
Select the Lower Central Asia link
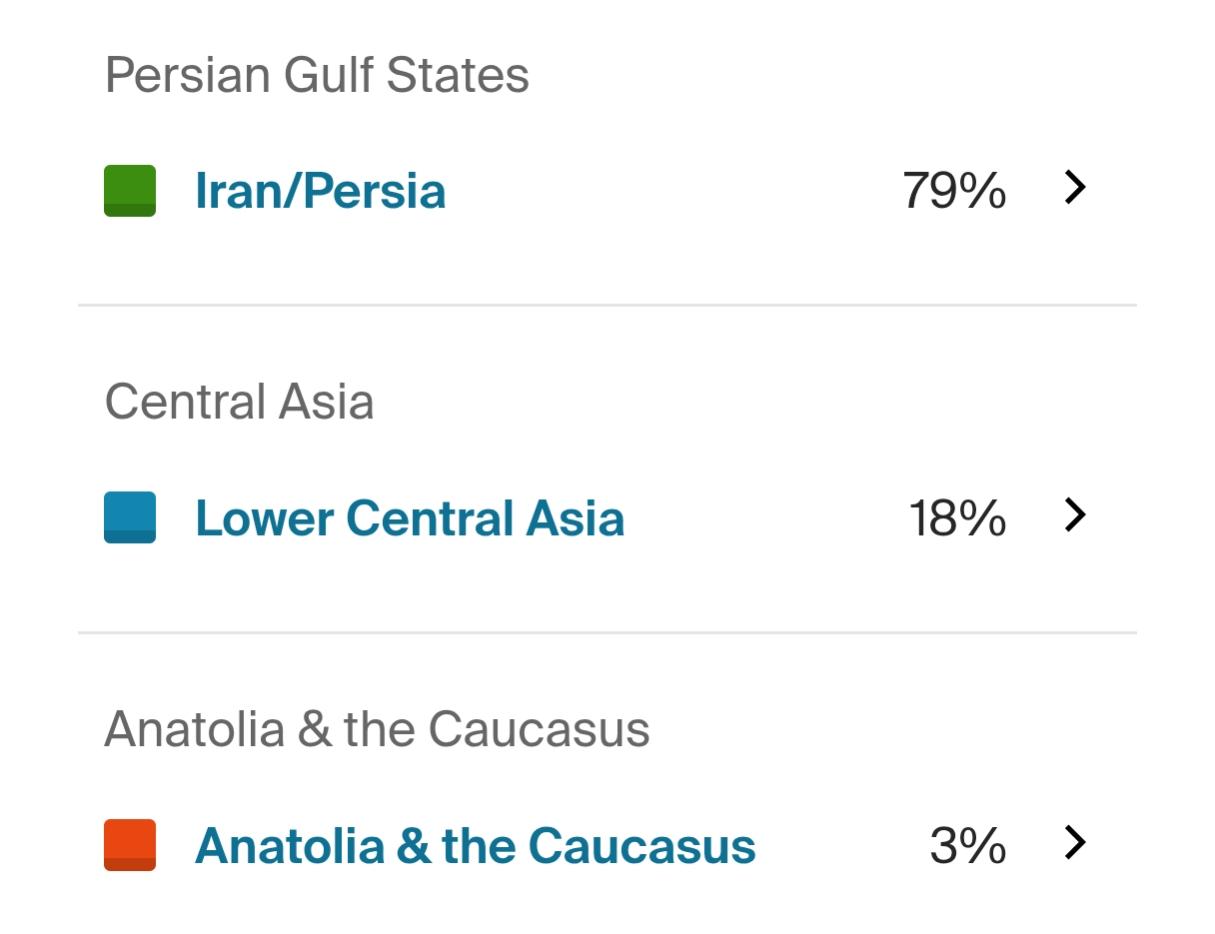pos(409,518)
